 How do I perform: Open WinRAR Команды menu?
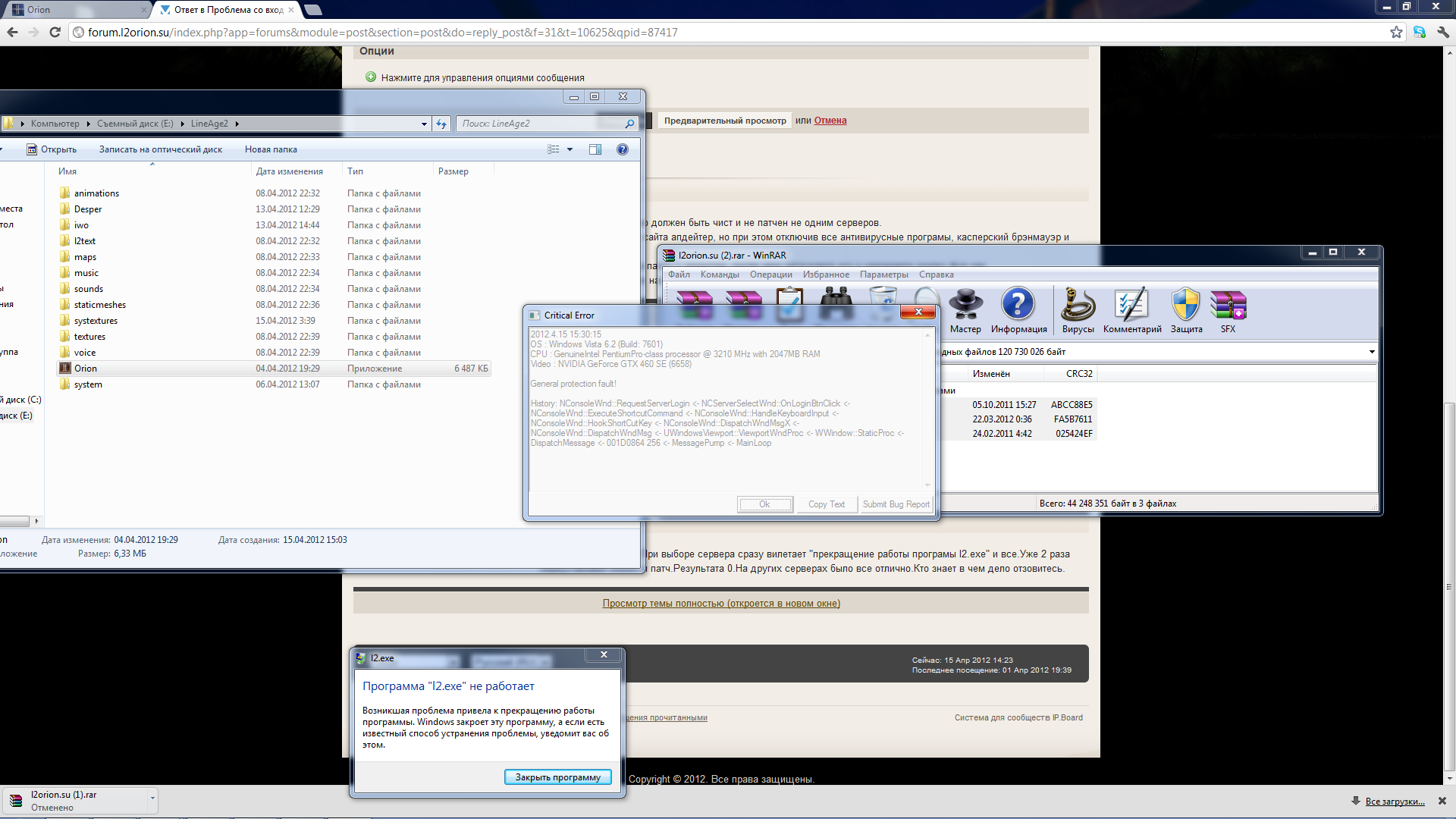point(720,275)
